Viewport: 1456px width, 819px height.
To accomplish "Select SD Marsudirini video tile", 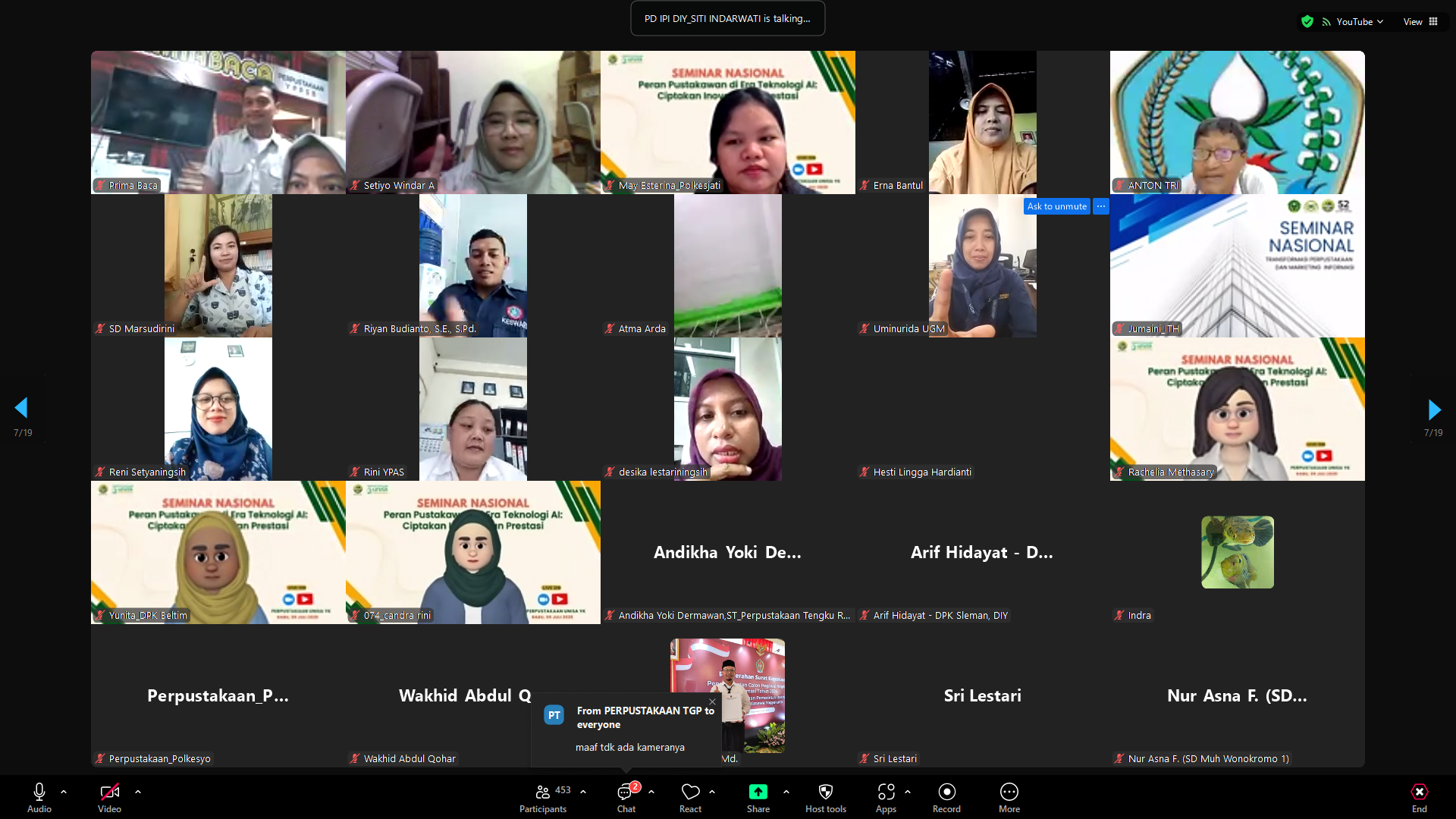I will (218, 265).
